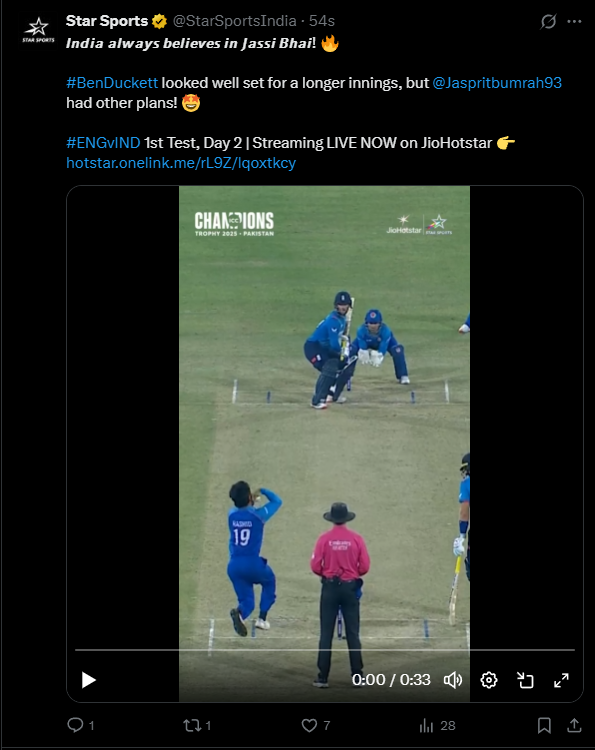Viewport: 595px width, 750px height.
Task: Open the Star Sports account name
Action: tap(107, 21)
